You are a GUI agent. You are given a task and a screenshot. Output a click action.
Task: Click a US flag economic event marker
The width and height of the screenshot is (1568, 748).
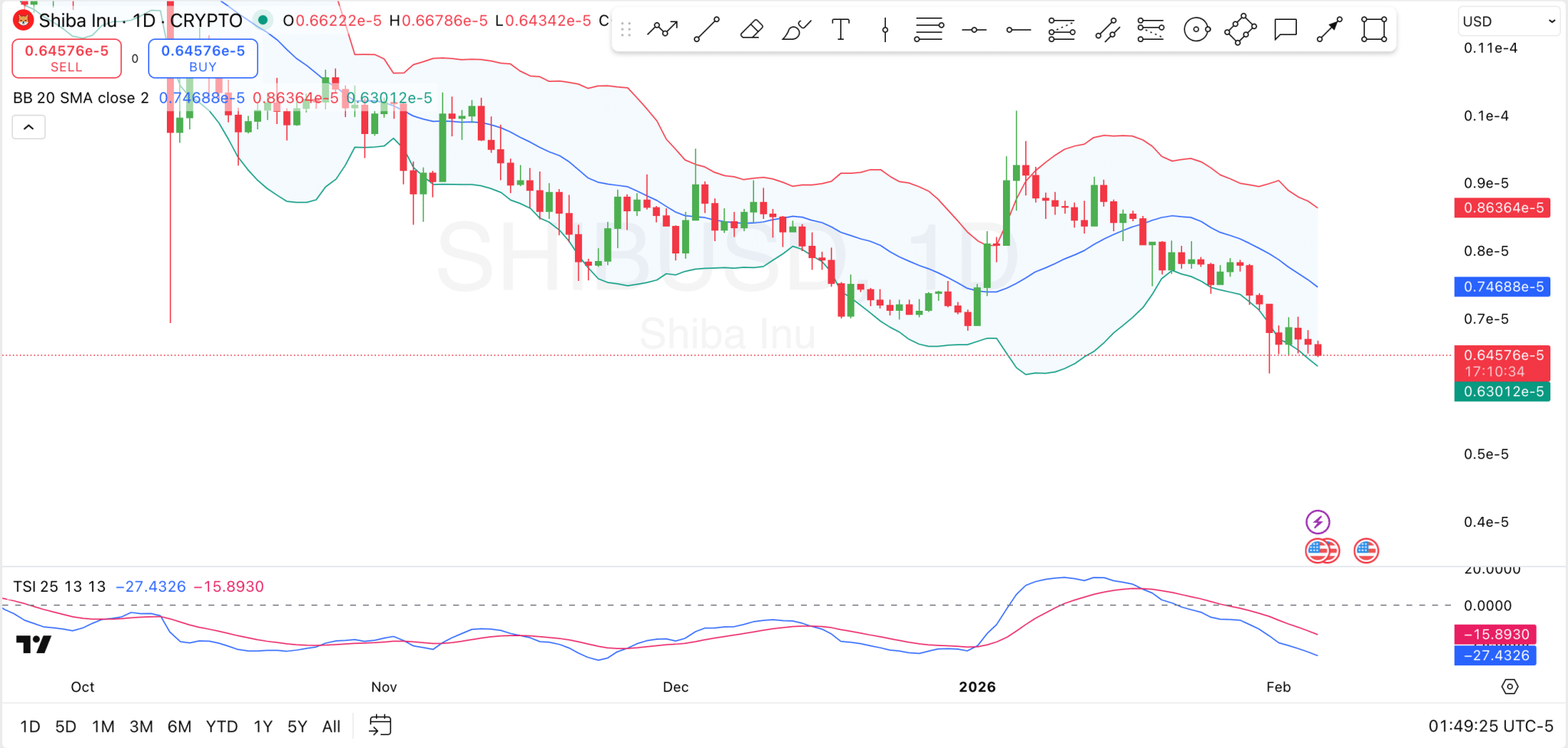(x=1367, y=550)
